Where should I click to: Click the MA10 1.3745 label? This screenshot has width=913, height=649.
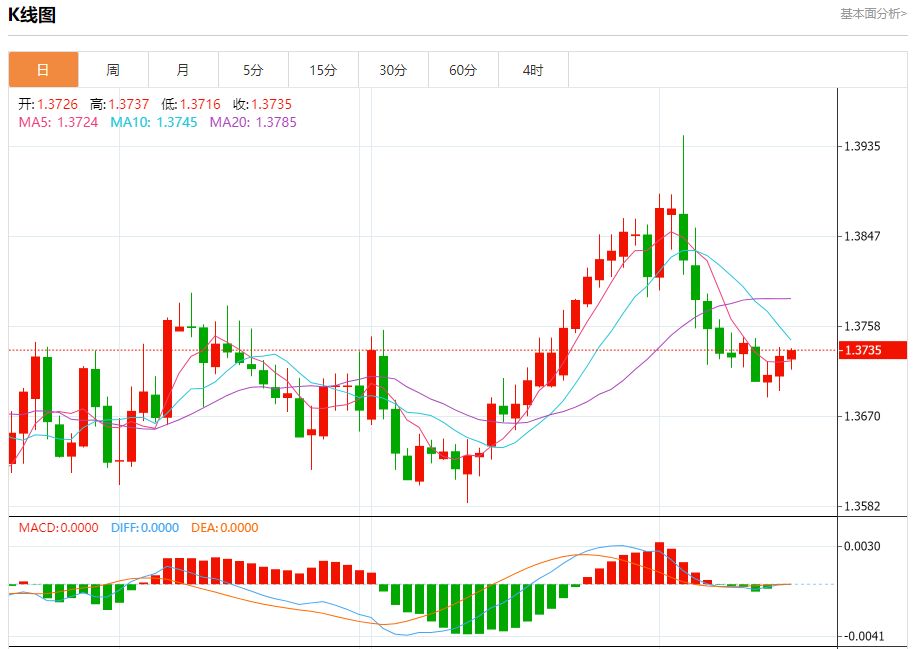click(x=154, y=122)
